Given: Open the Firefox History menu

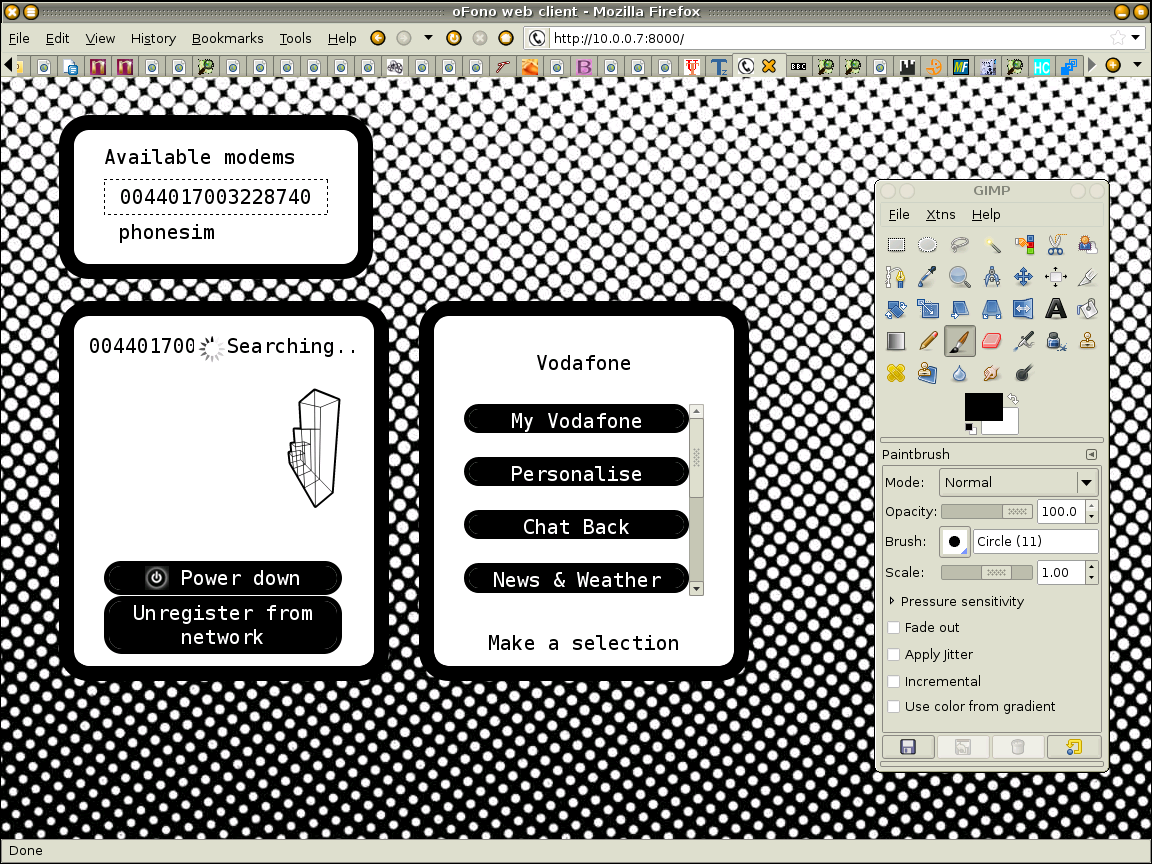Looking at the screenshot, I should coord(154,38).
